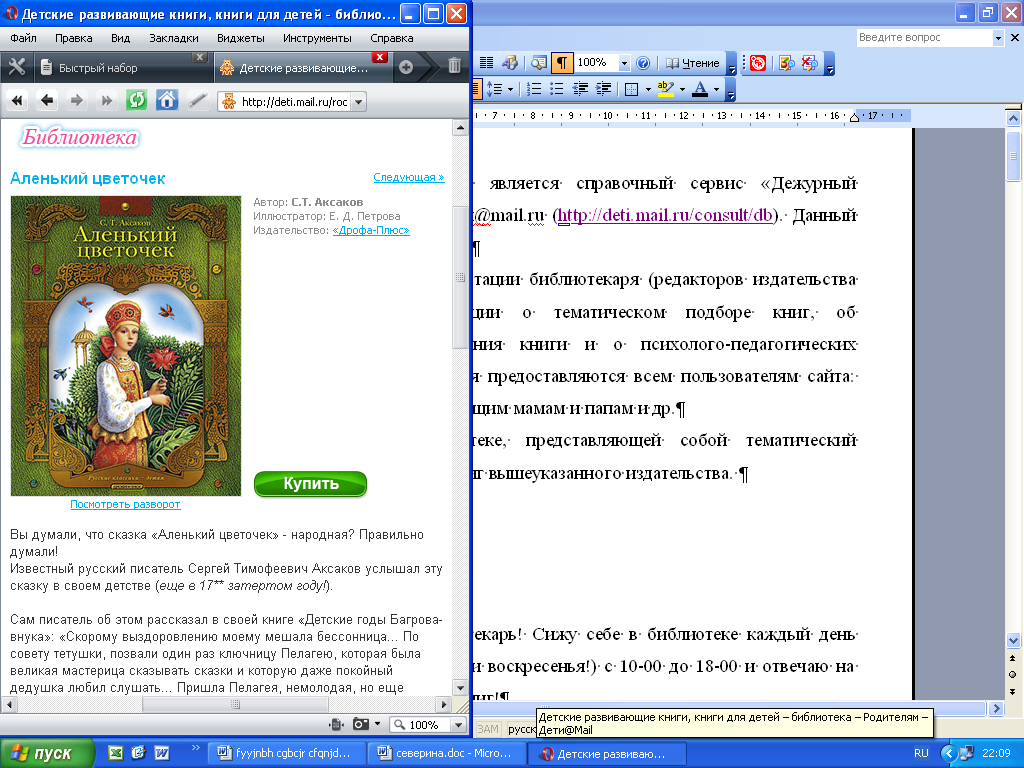
Task: Click the Посмотреть разворот link
Action: pos(125,504)
